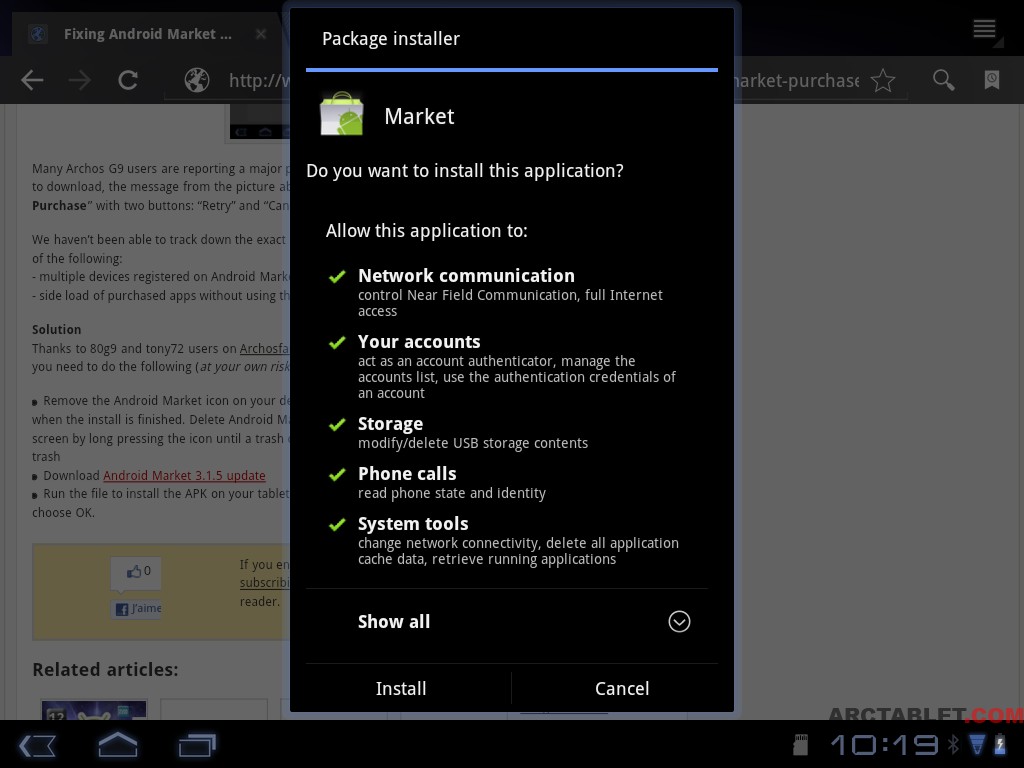
Task: Select the Package installer title
Action: click(x=391, y=39)
